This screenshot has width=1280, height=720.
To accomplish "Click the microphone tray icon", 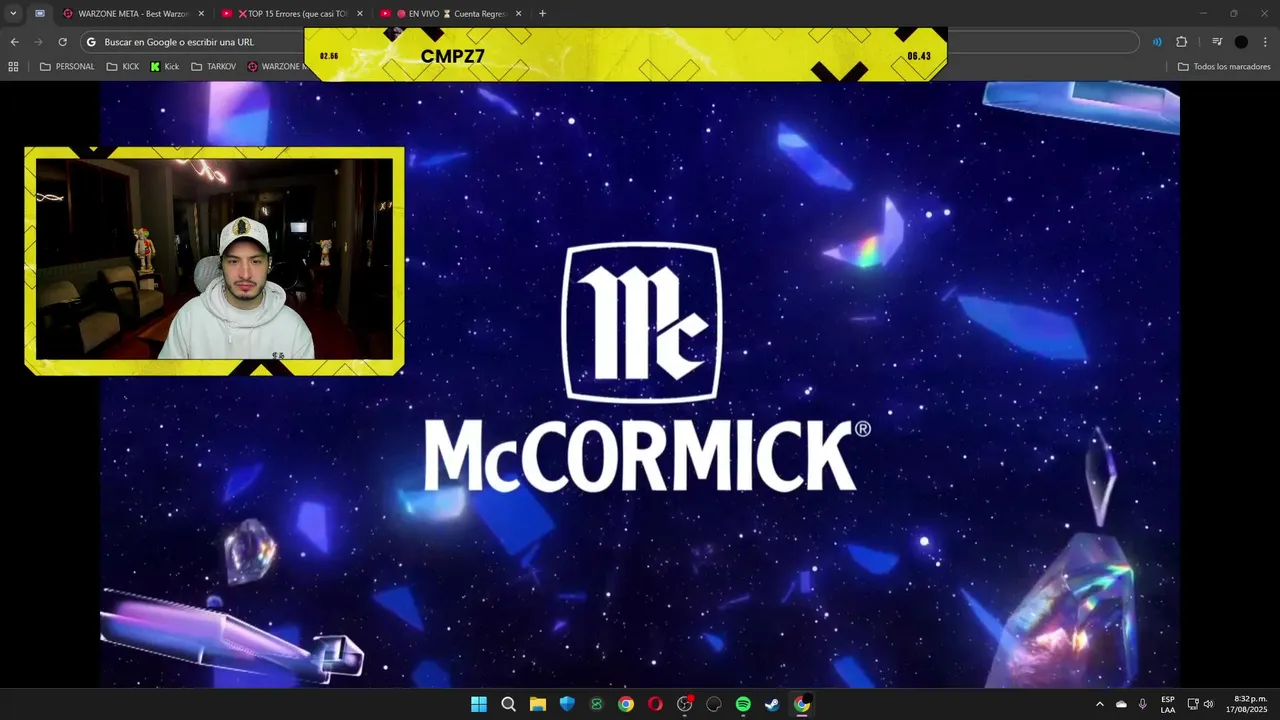I will pyautogui.click(x=1143, y=704).
